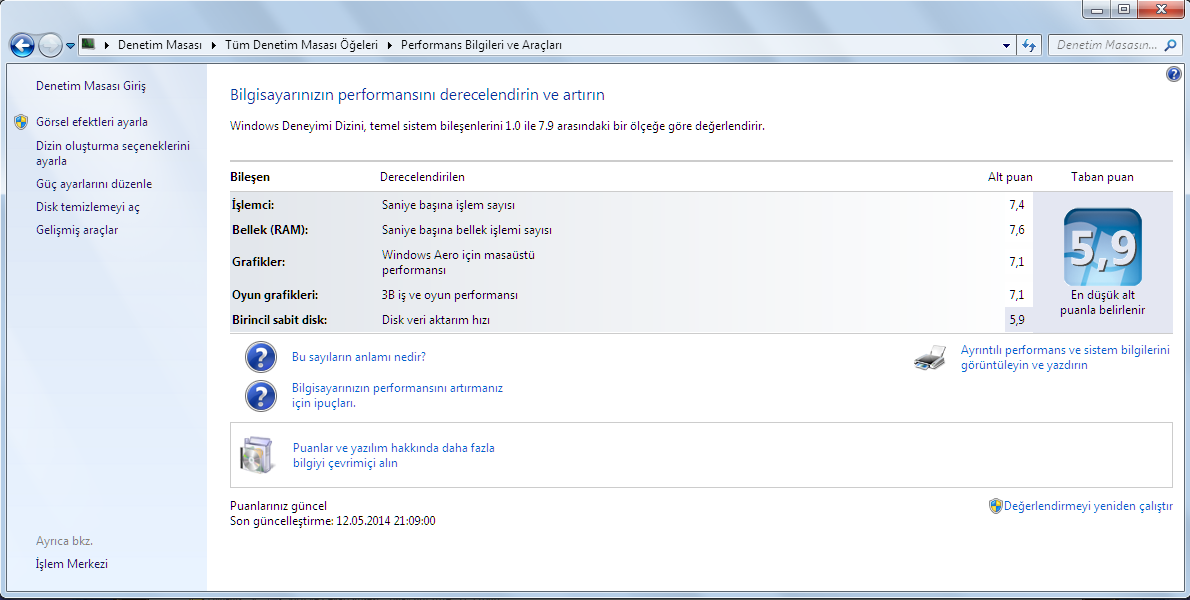Open İşlem Merkezi link

click(x=71, y=564)
